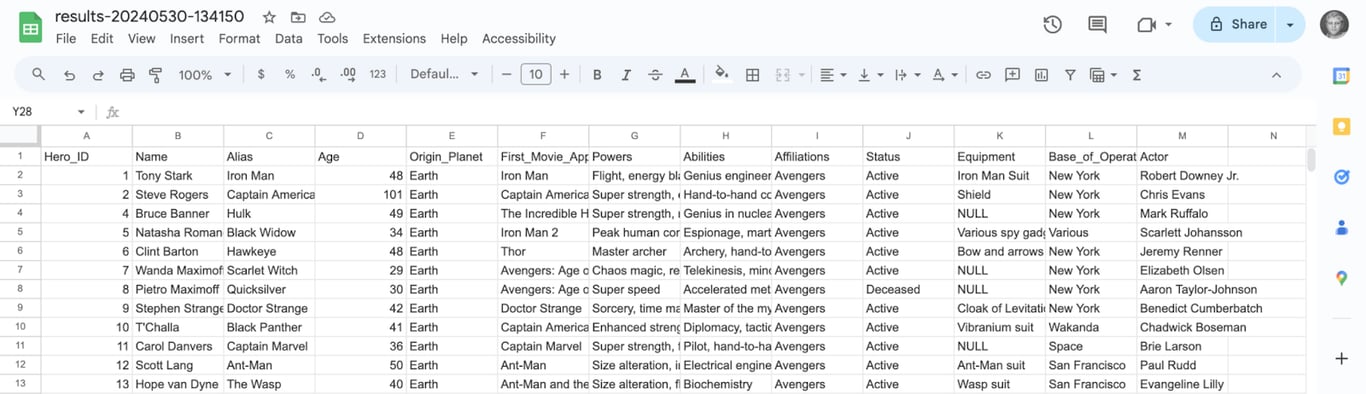Viewport: 1366px width, 394px height.
Task: Open filter views dropdown
Action: coord(1103,75)
